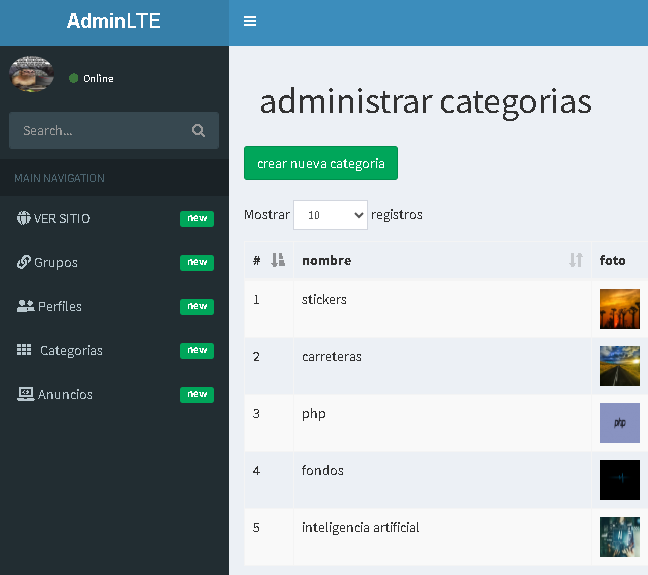Click the search magnifier icon
This screenshot has width=648, height=575.
pos(198,130)
